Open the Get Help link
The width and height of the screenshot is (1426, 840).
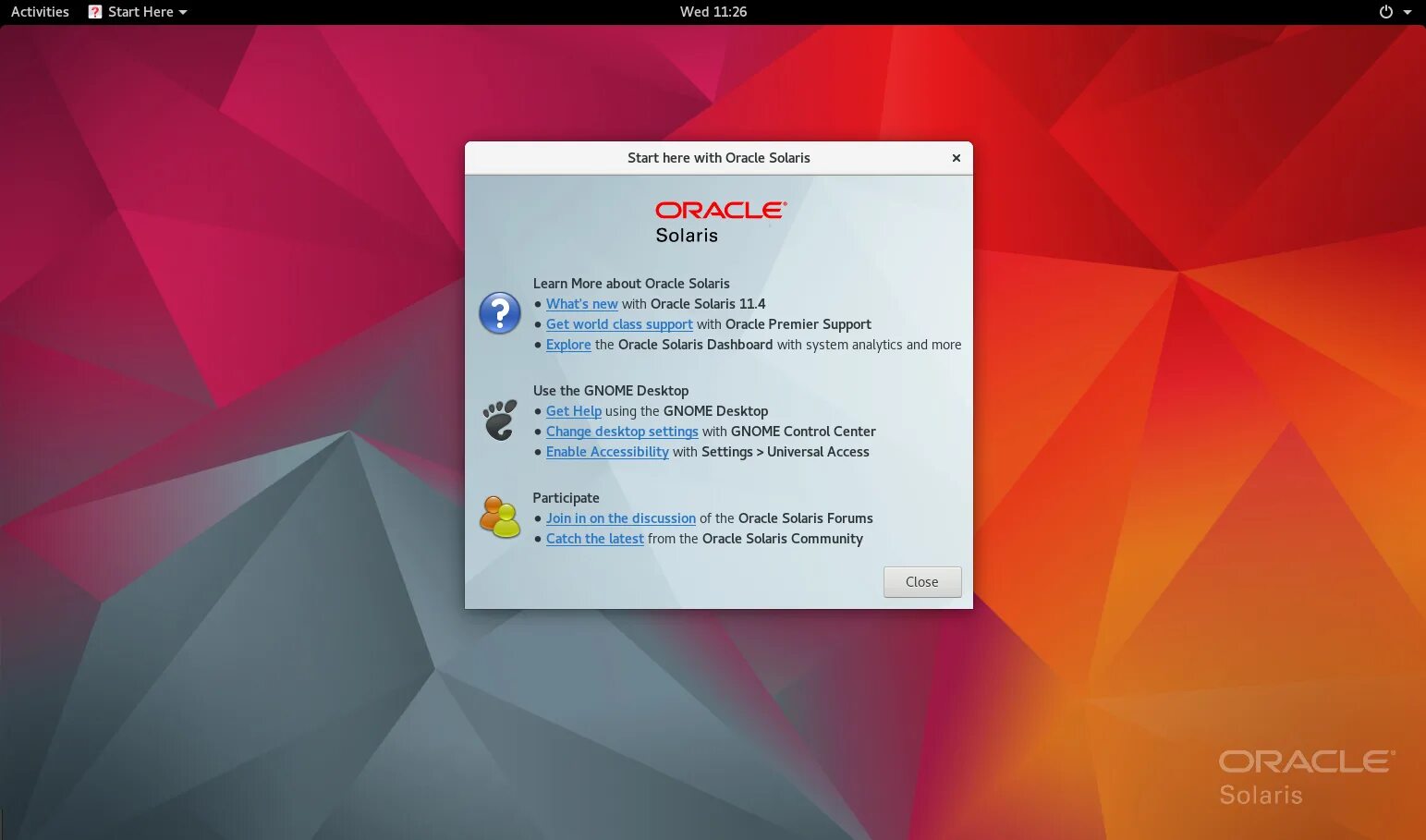point(573,411)
